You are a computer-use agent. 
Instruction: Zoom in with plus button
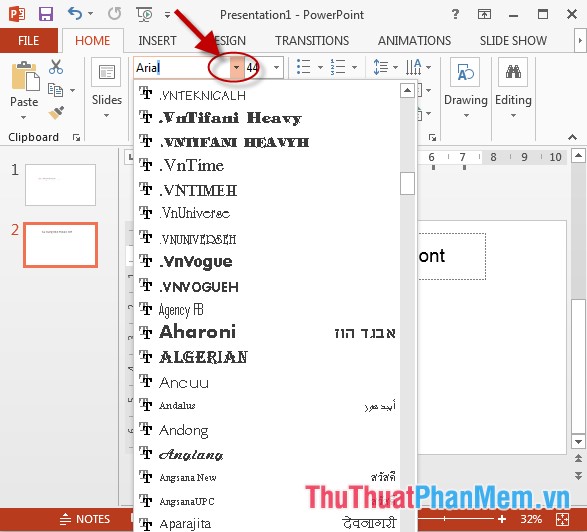point(502,519)
